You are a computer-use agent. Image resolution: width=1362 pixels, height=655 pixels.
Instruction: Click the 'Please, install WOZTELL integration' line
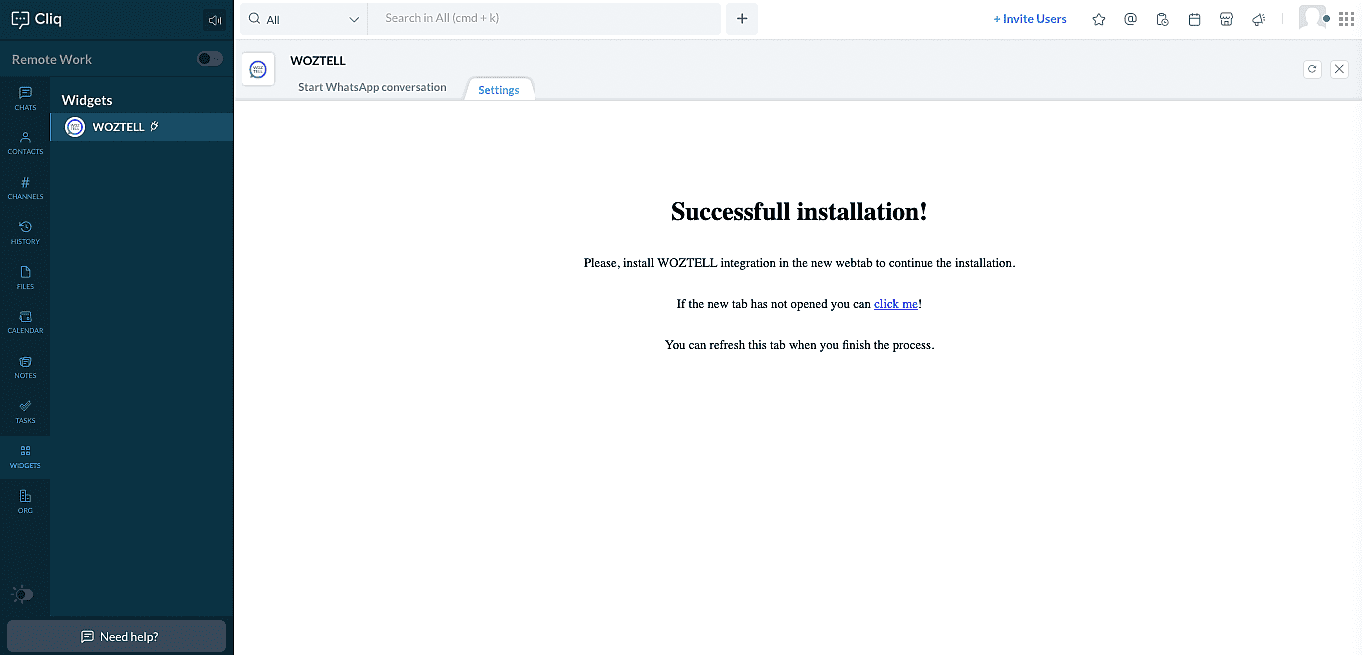(800, 263)
